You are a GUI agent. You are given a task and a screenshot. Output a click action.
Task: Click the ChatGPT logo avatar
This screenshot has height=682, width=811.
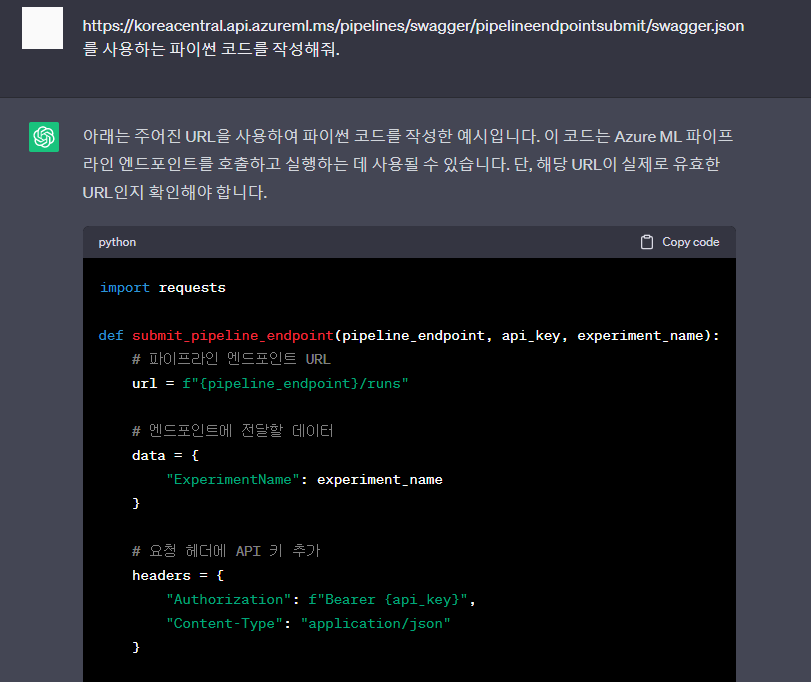44,137
